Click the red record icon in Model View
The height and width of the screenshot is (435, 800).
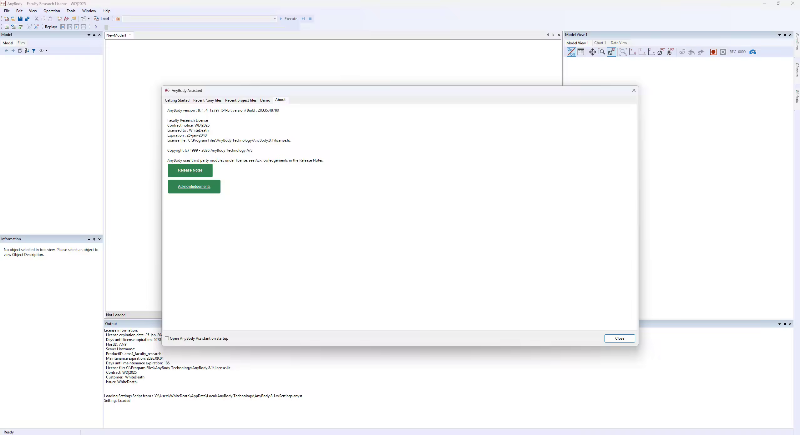713,52
